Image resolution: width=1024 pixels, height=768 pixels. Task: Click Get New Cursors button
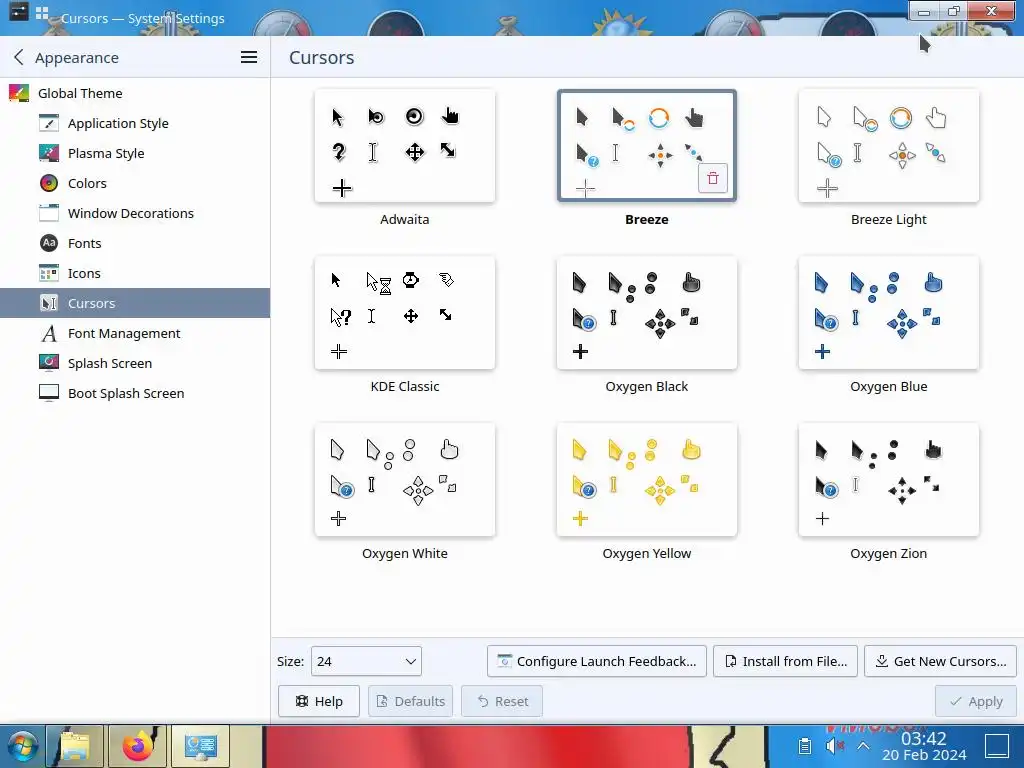coord(940,662)
